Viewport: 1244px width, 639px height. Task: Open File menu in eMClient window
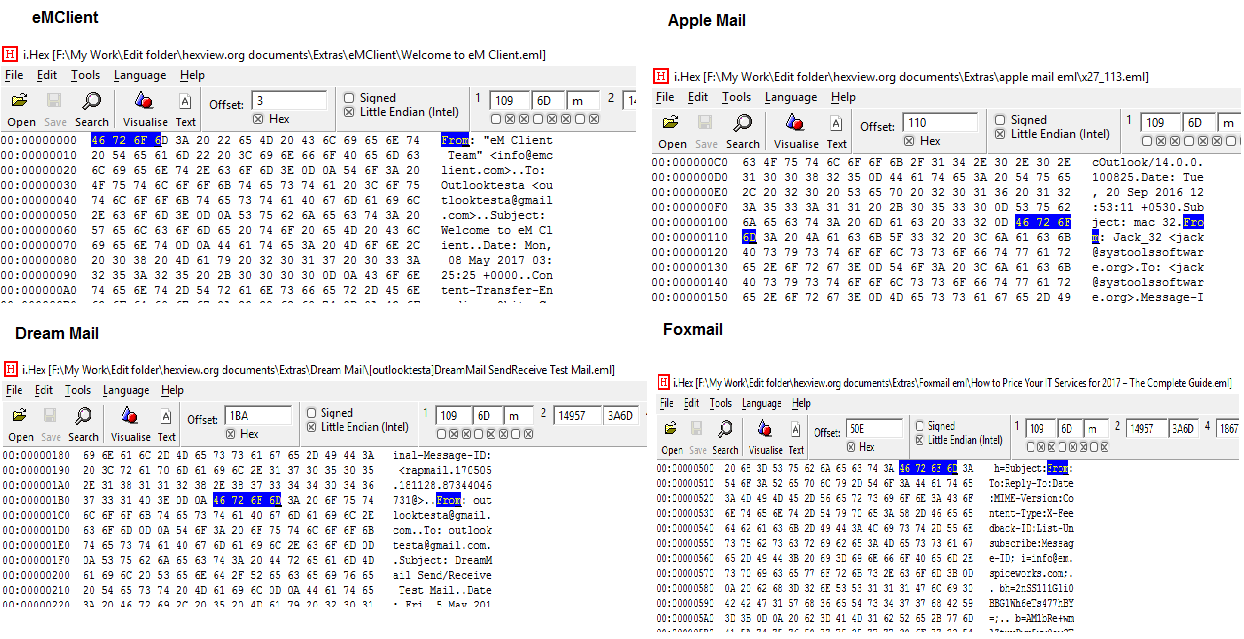click(x=14, y=75)
